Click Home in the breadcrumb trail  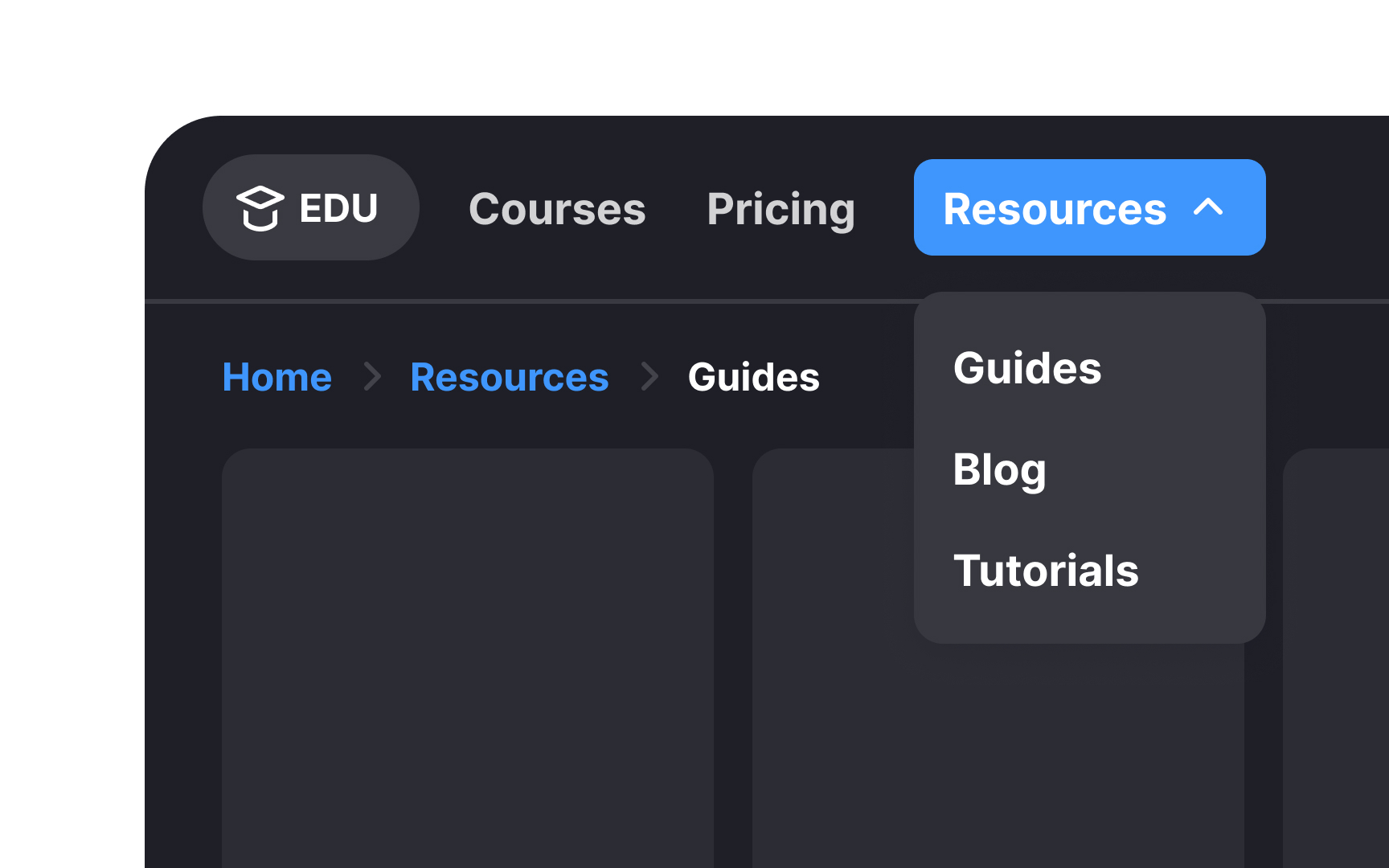coord(277,376)
